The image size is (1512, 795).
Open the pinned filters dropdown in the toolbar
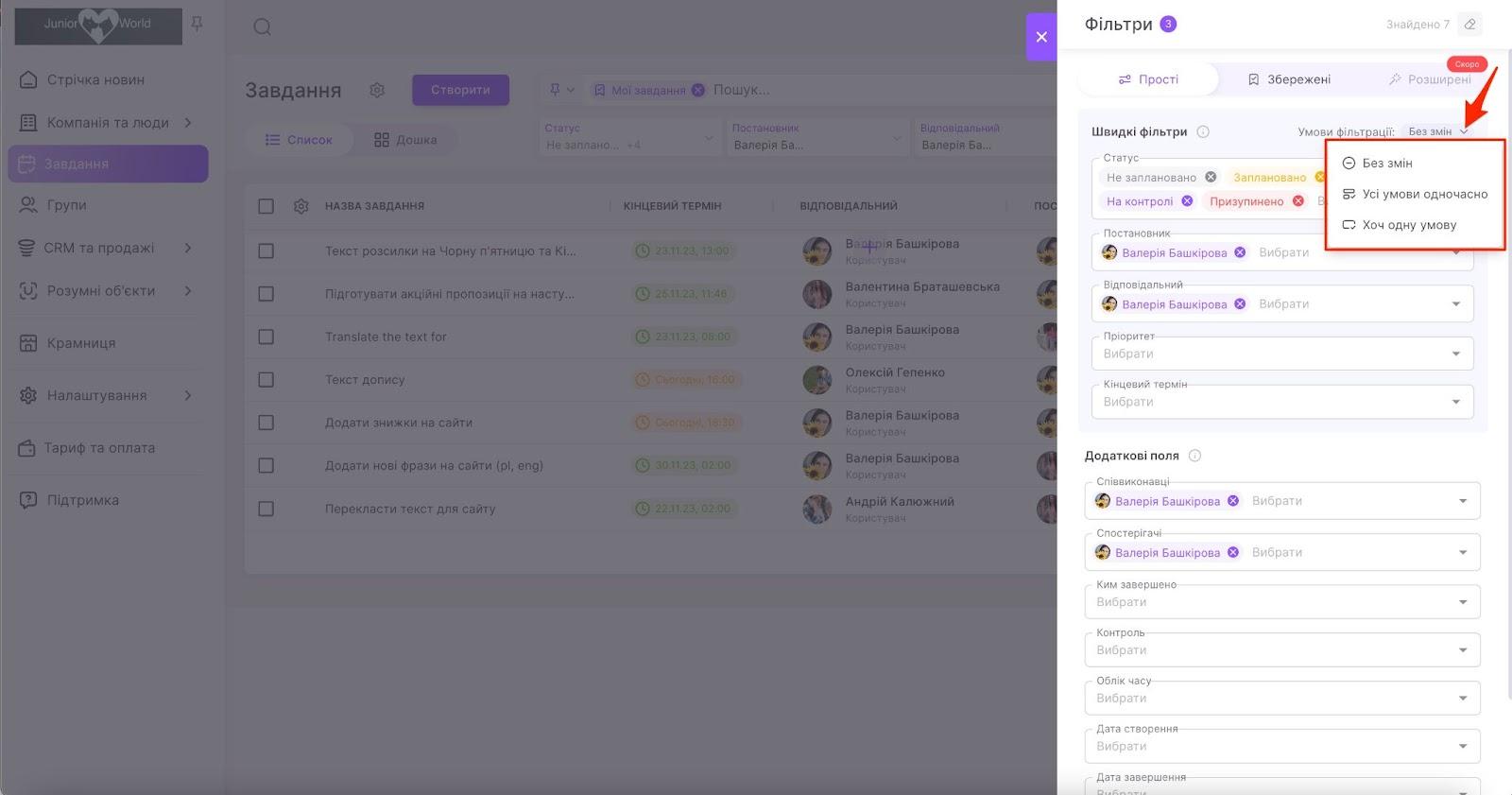click(x=561, y=90)
